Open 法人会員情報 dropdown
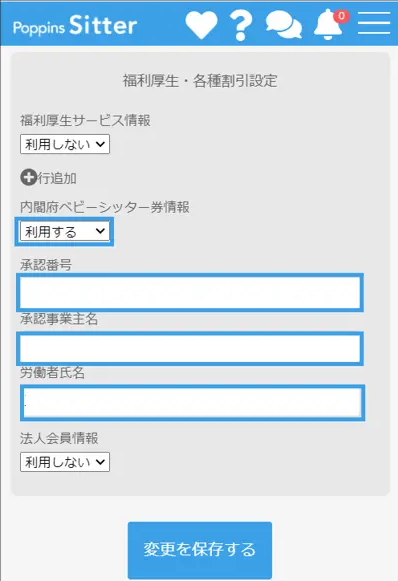This screenshot has height=581, width=398. [x=65, y=462]
